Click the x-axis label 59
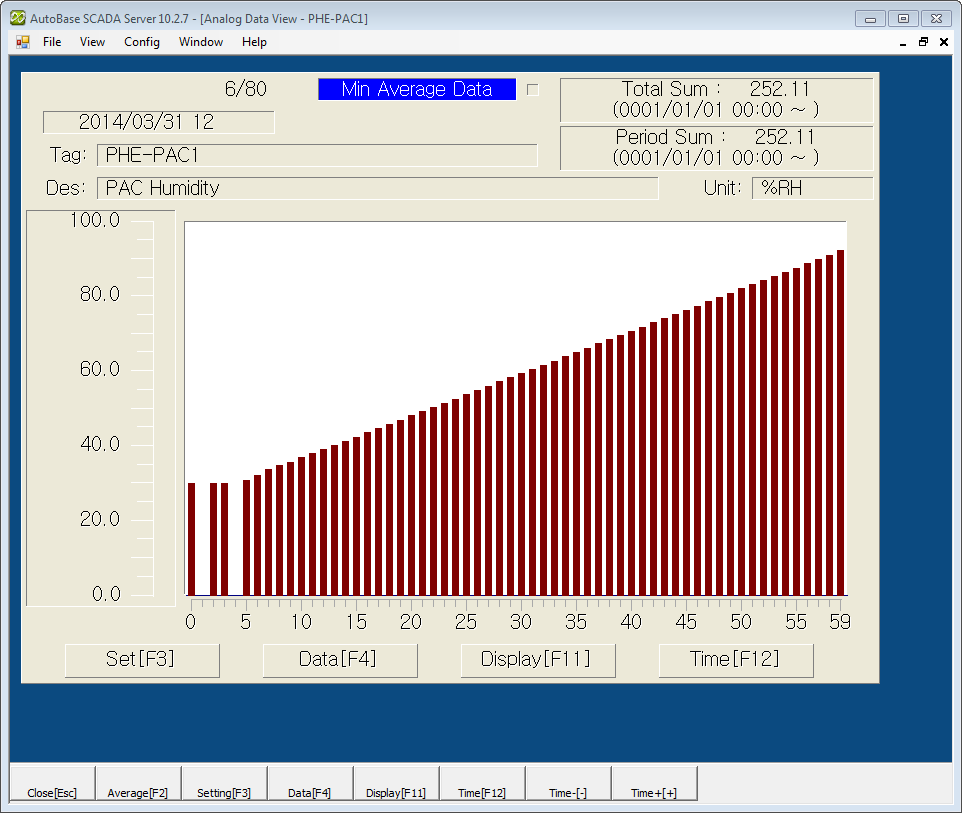This screenshot has height=813, width=962. [x=840, y=622]
